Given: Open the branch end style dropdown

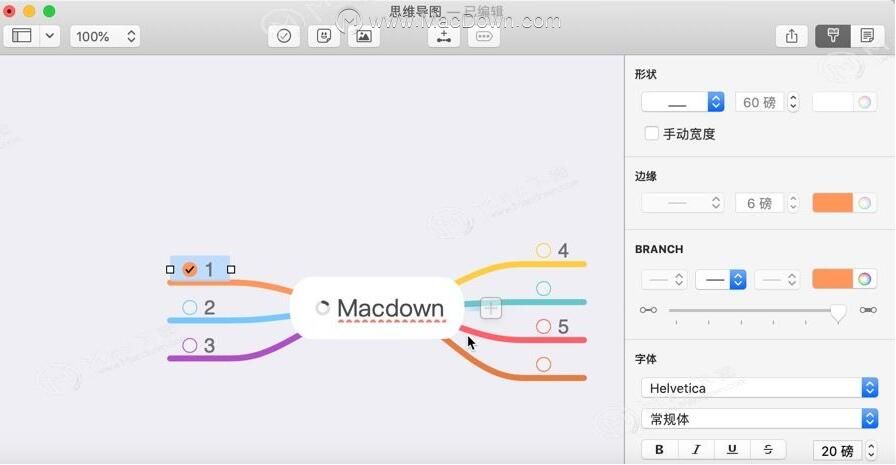Looking at the screenshot, I should (x=777, y=279).
